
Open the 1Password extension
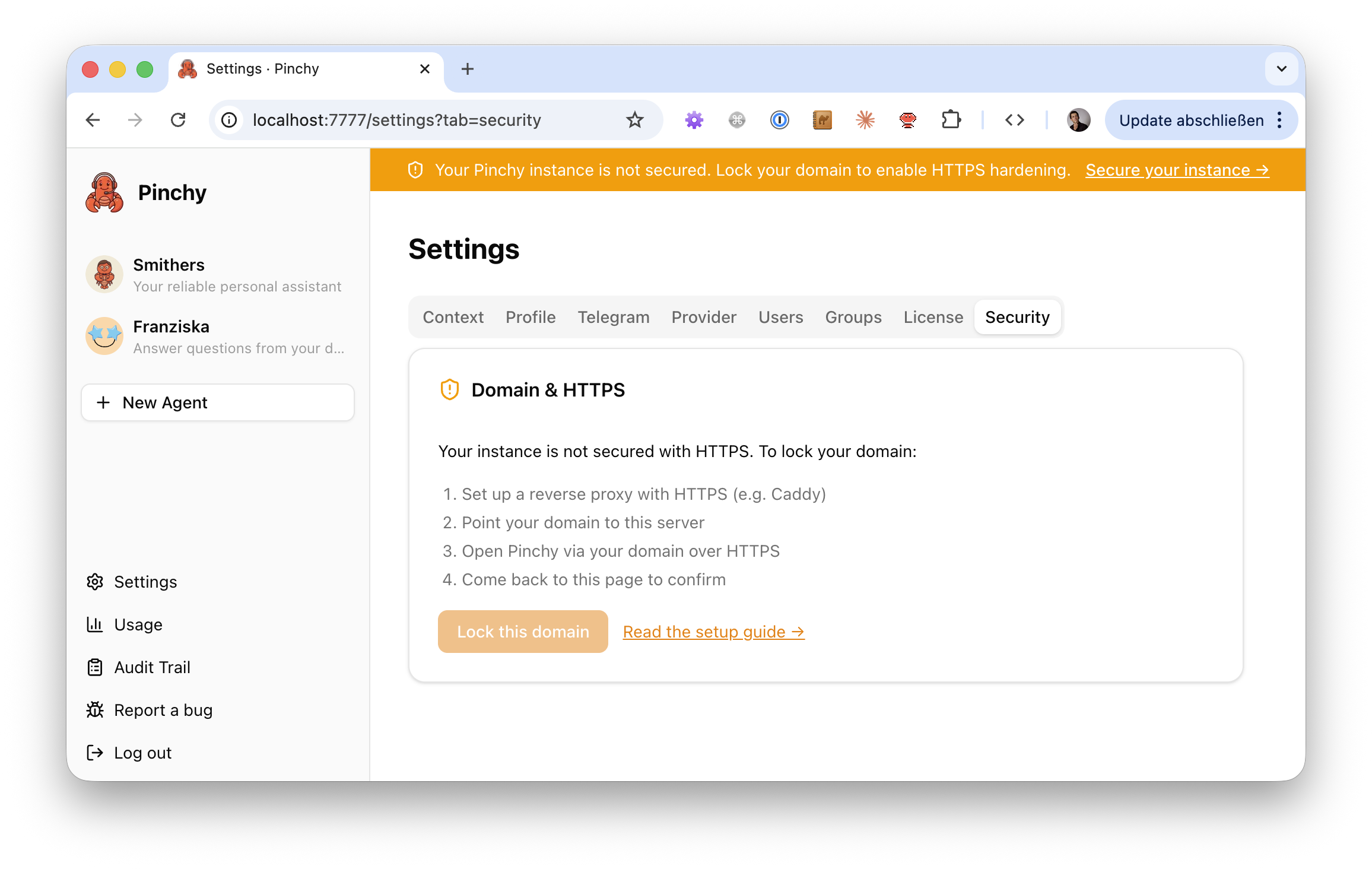(x=780, y=119)
